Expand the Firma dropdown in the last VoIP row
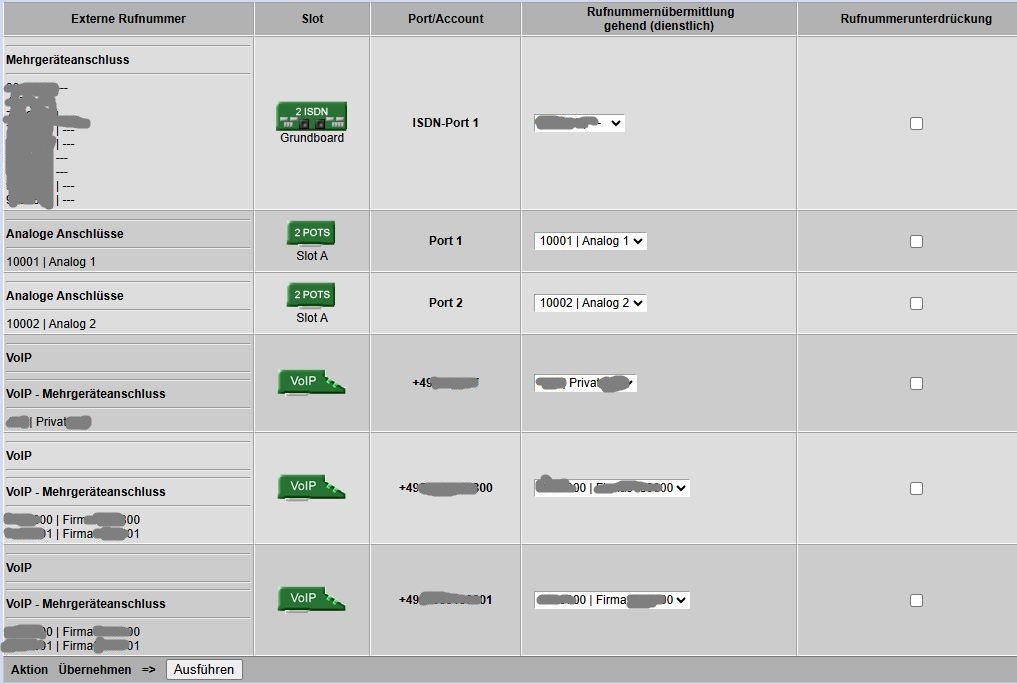The width and height of the screenshot is (1017, 684). click(x=612, y=600)
